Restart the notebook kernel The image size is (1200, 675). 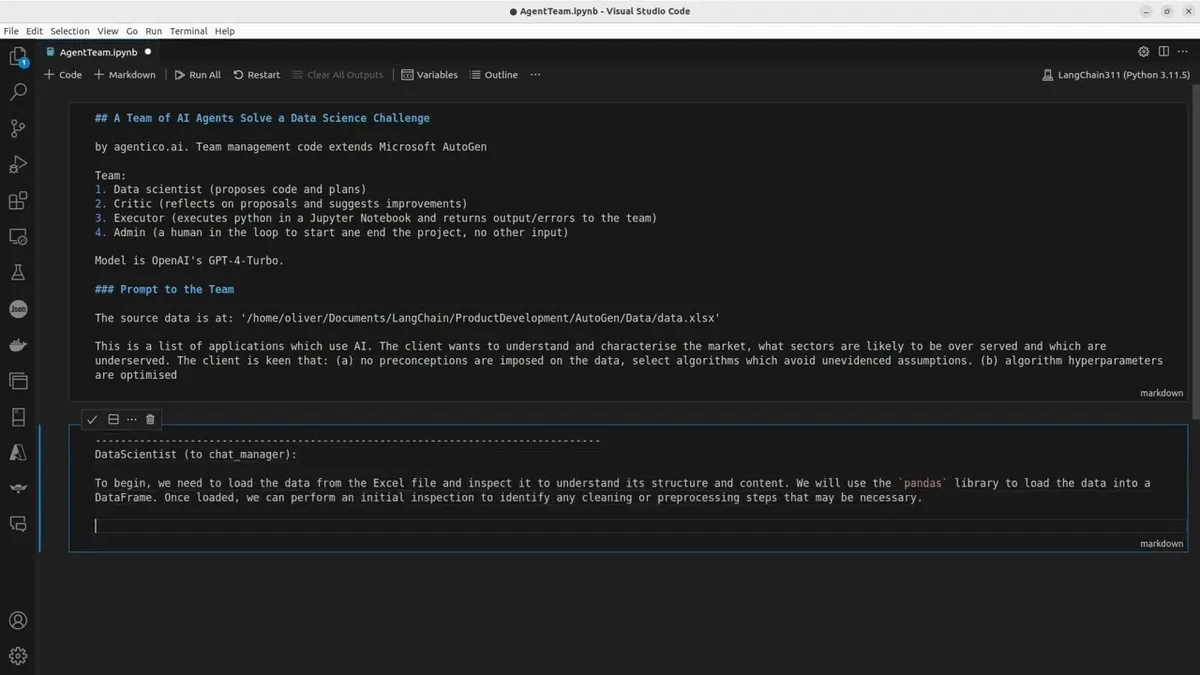click(256, 75)
